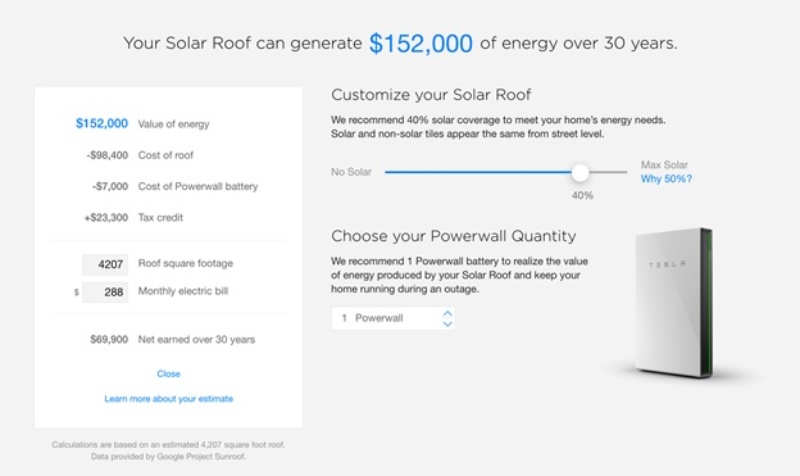Open "Learn more about your estimate"
This screenshot has height=476, width=800.
tap(169, 399)
